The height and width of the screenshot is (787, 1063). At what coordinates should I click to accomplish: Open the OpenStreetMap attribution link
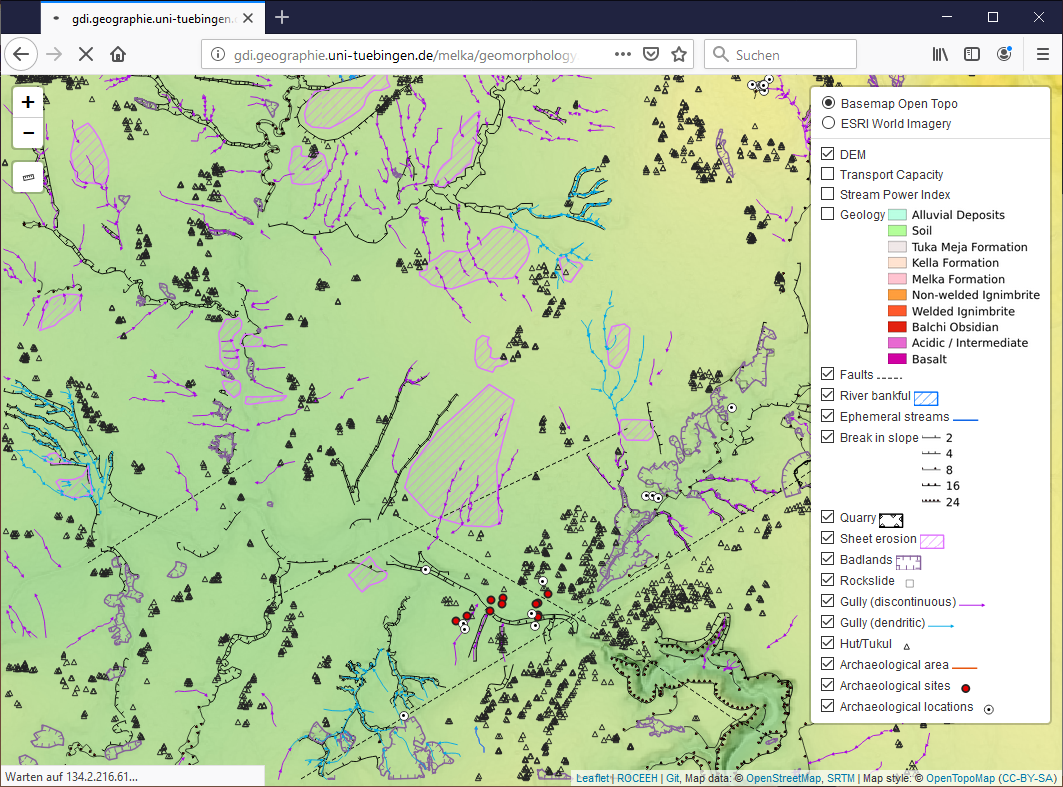pyautogui.click(x=783, y=778)
